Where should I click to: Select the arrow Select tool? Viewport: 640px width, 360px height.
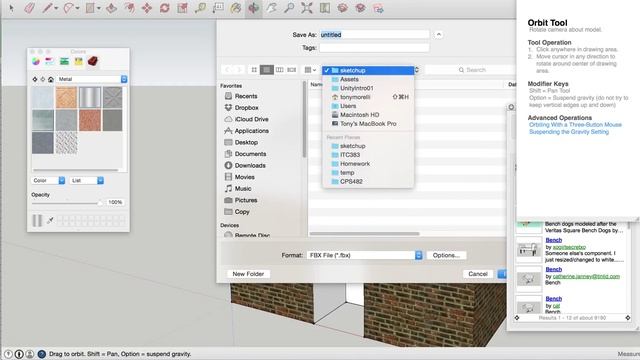click(11, 8)
